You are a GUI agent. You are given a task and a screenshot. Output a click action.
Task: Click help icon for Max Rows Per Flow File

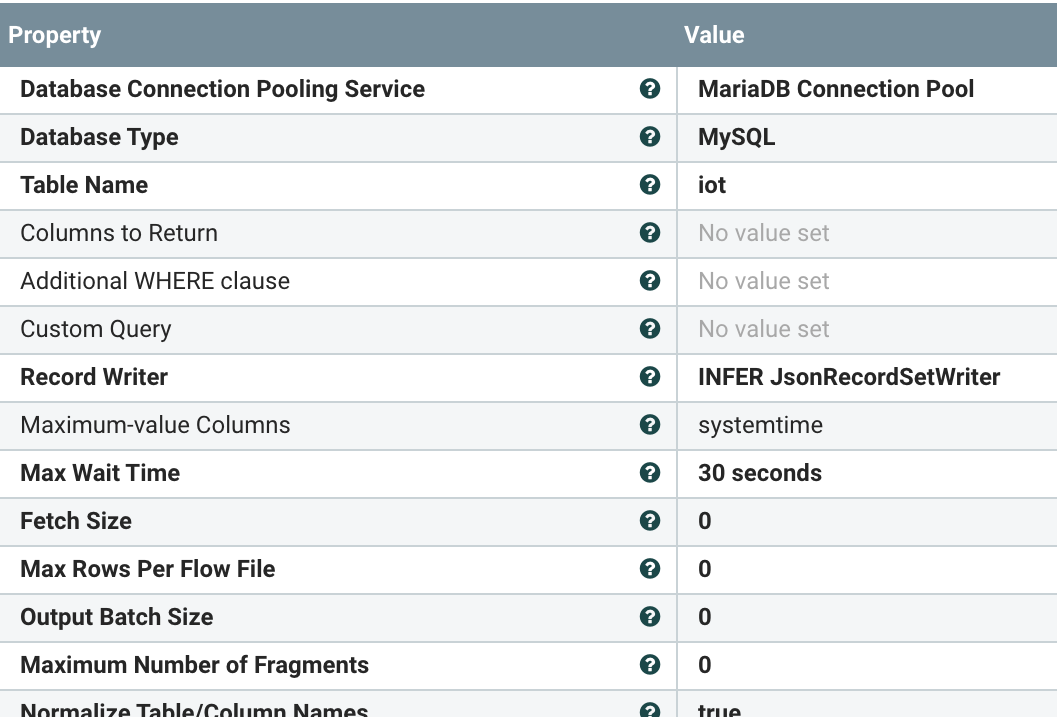tap(649, 569)
